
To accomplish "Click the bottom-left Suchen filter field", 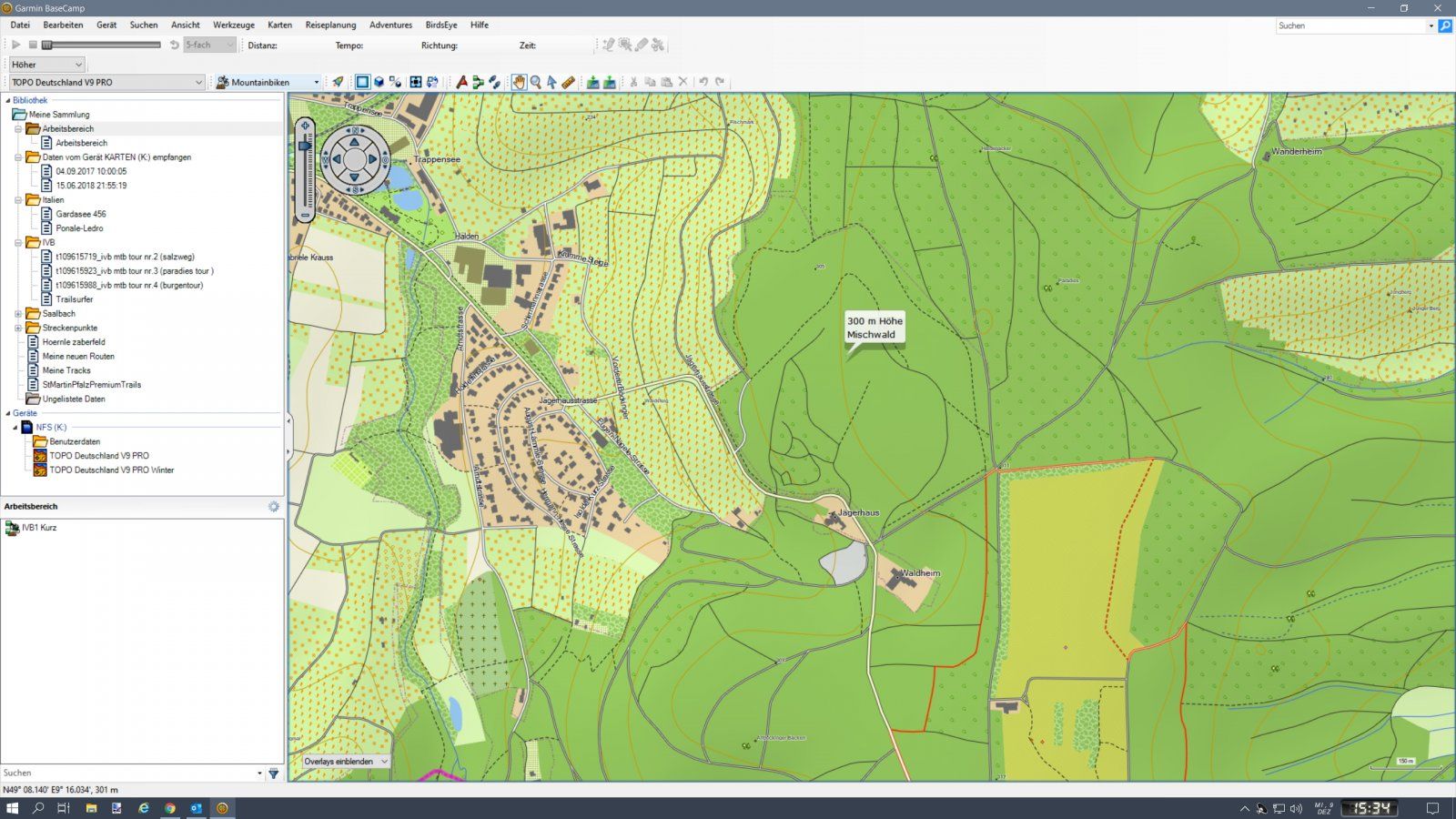I will click(132, 773).
